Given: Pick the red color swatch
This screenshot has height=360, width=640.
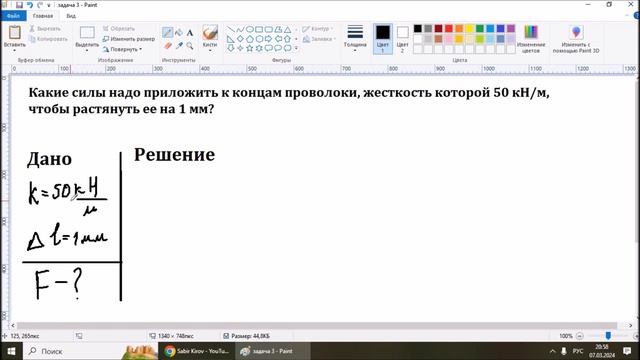Looking at the screenshot, I should point(449,29).
